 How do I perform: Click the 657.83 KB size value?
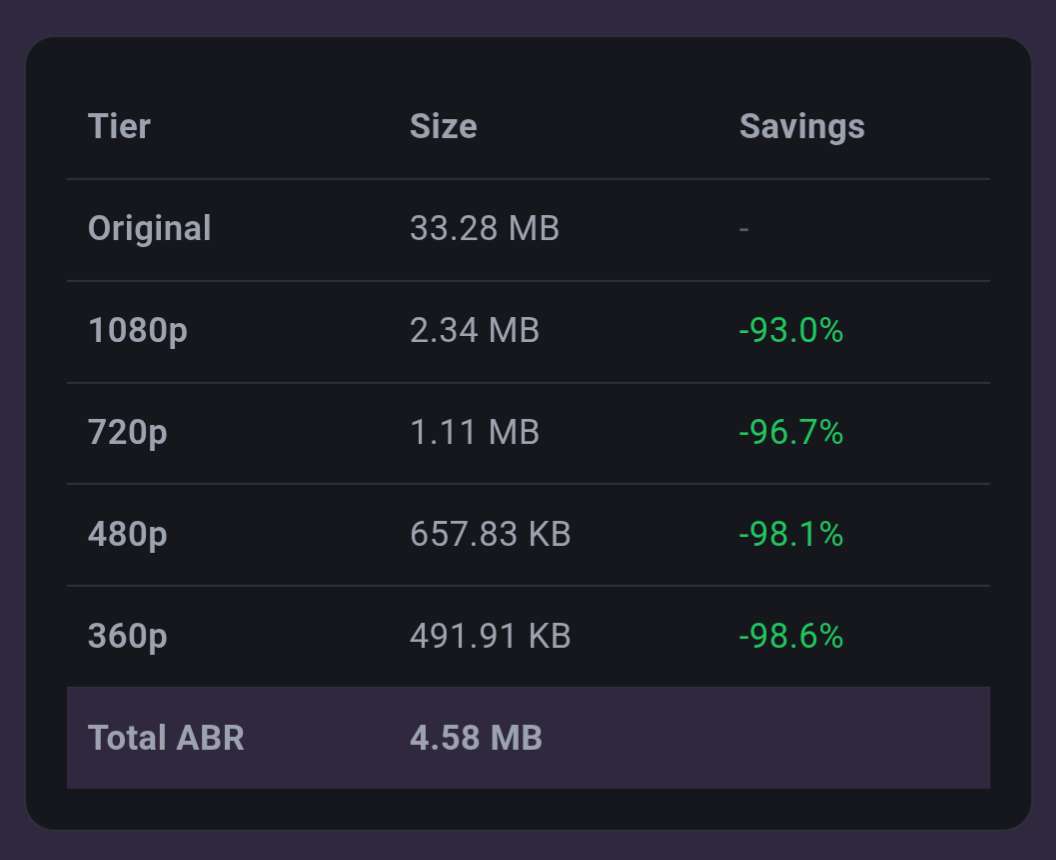pyautogui.click(x=490, y=535)
